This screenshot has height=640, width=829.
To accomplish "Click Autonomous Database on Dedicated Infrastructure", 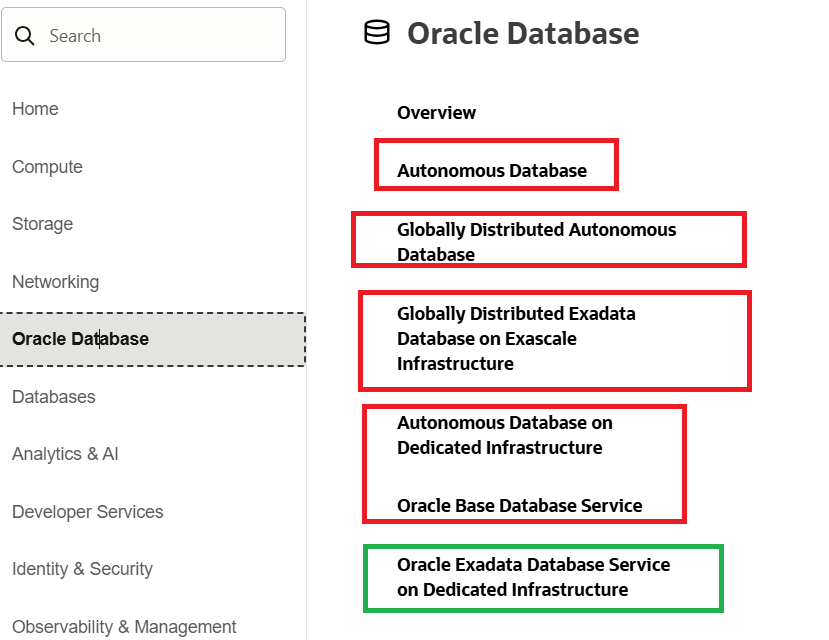I will coord(505,435).
